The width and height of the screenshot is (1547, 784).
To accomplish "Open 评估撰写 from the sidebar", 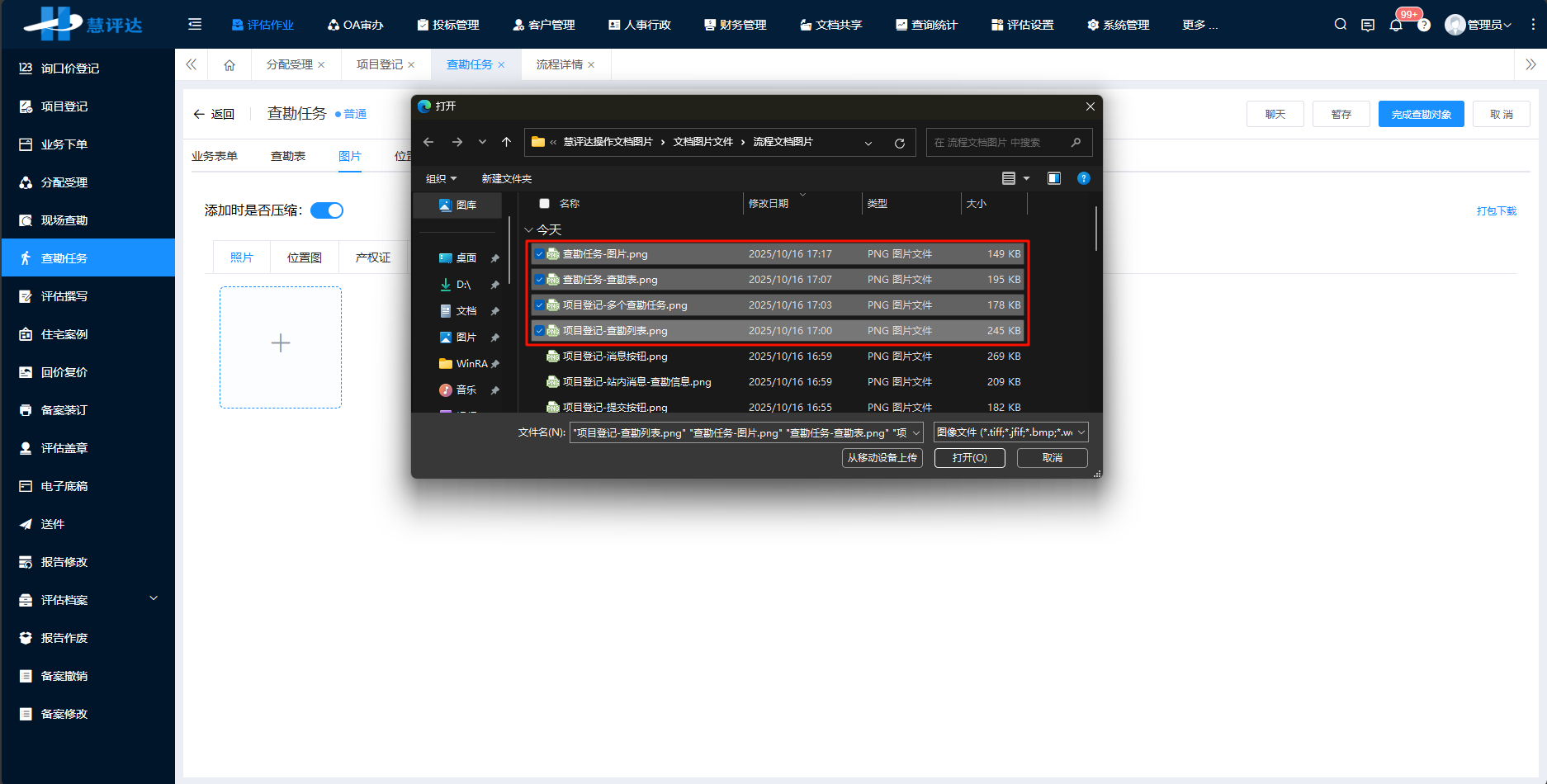I will 63,295.
